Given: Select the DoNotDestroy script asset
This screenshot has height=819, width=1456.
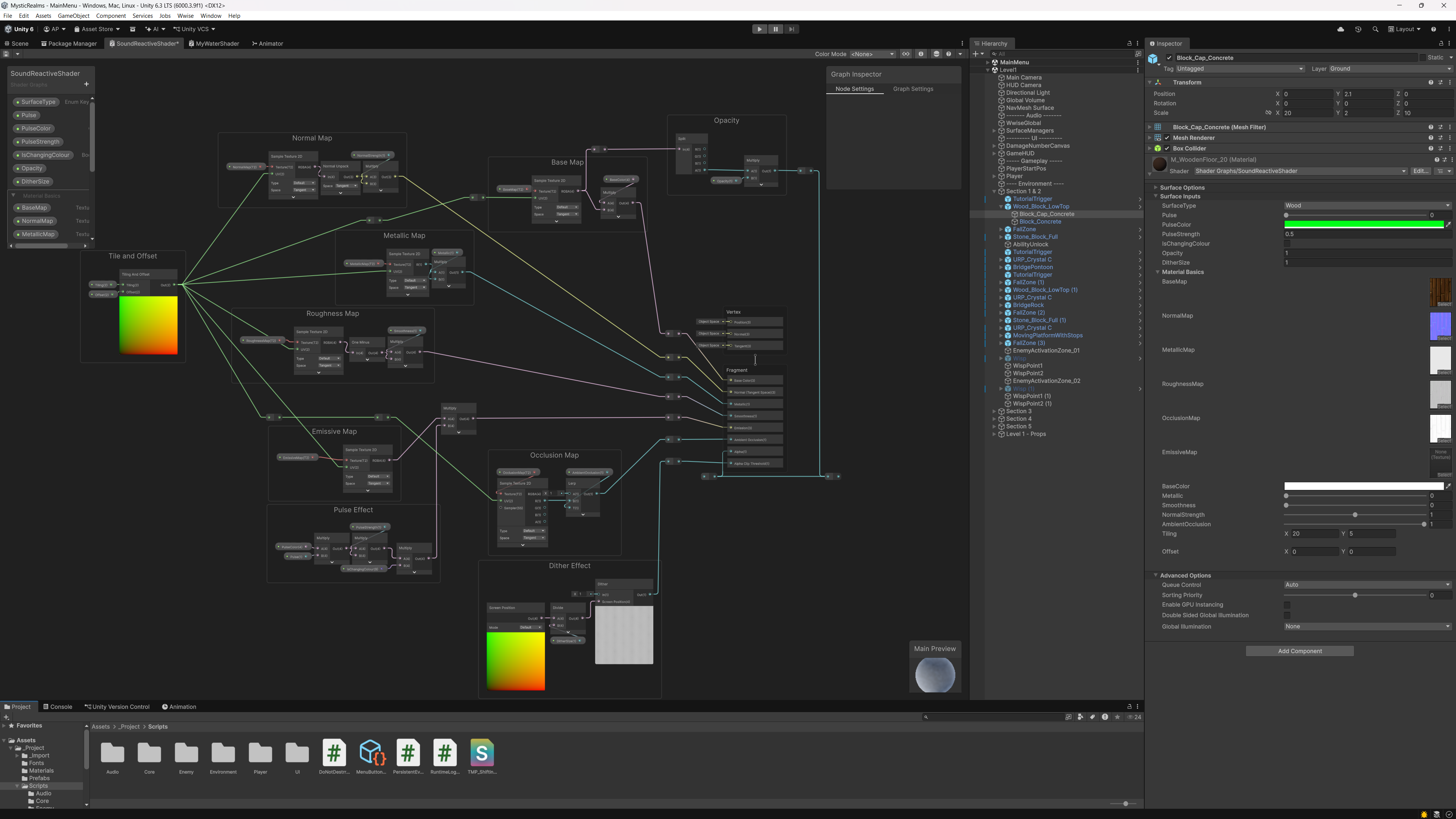Looking at the screenshot, I should [334, 757].
